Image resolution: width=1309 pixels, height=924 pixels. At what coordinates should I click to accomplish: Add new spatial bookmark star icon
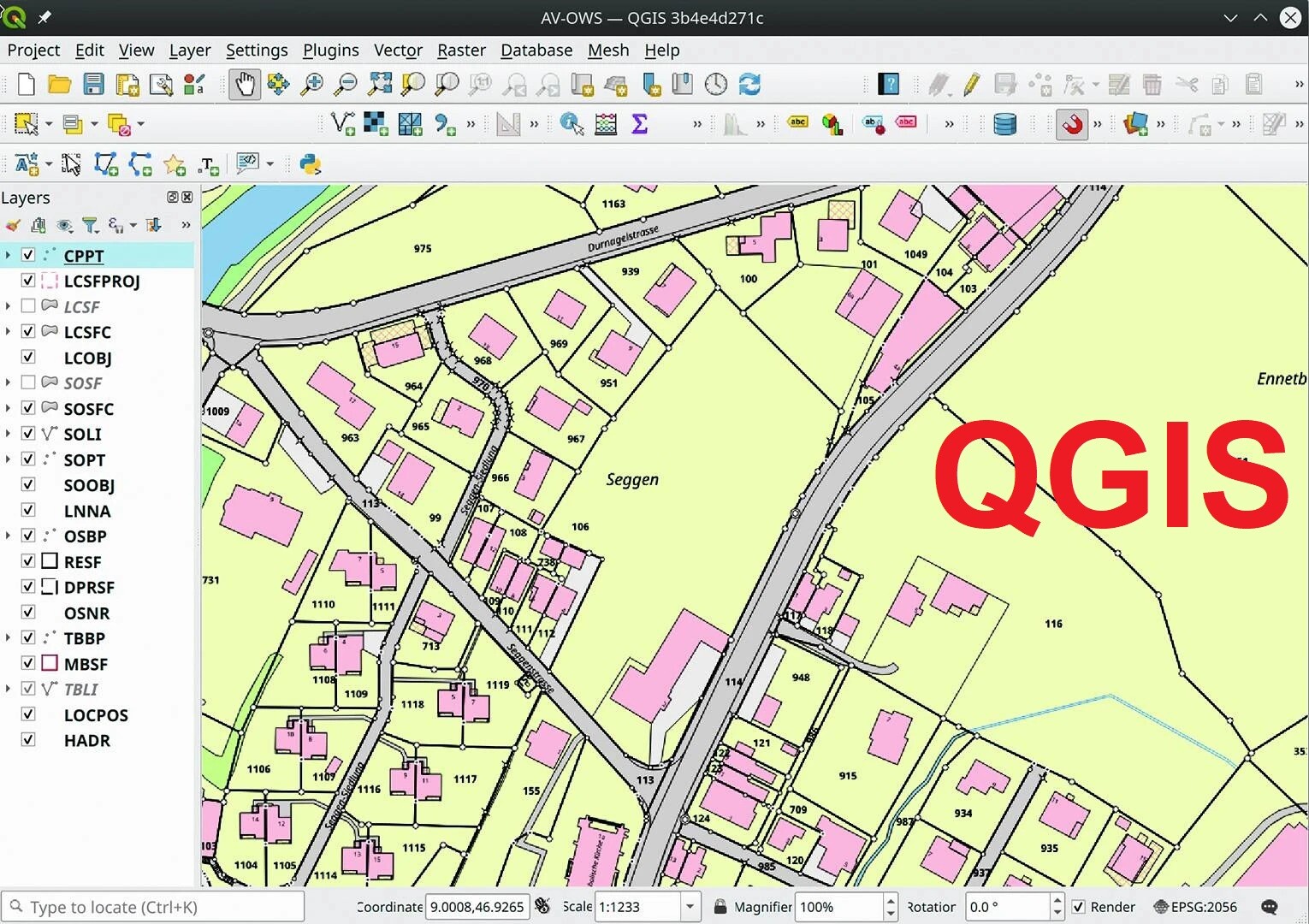pyautogui.click(x=175, y=164)
